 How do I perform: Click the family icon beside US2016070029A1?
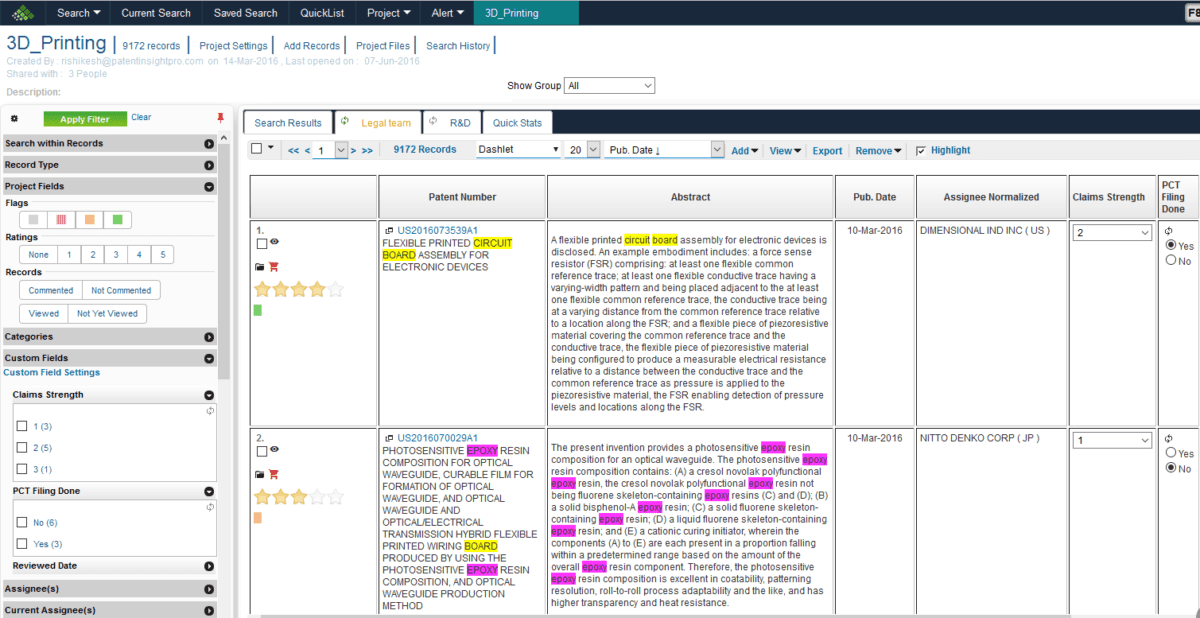[x=388, y=438]
